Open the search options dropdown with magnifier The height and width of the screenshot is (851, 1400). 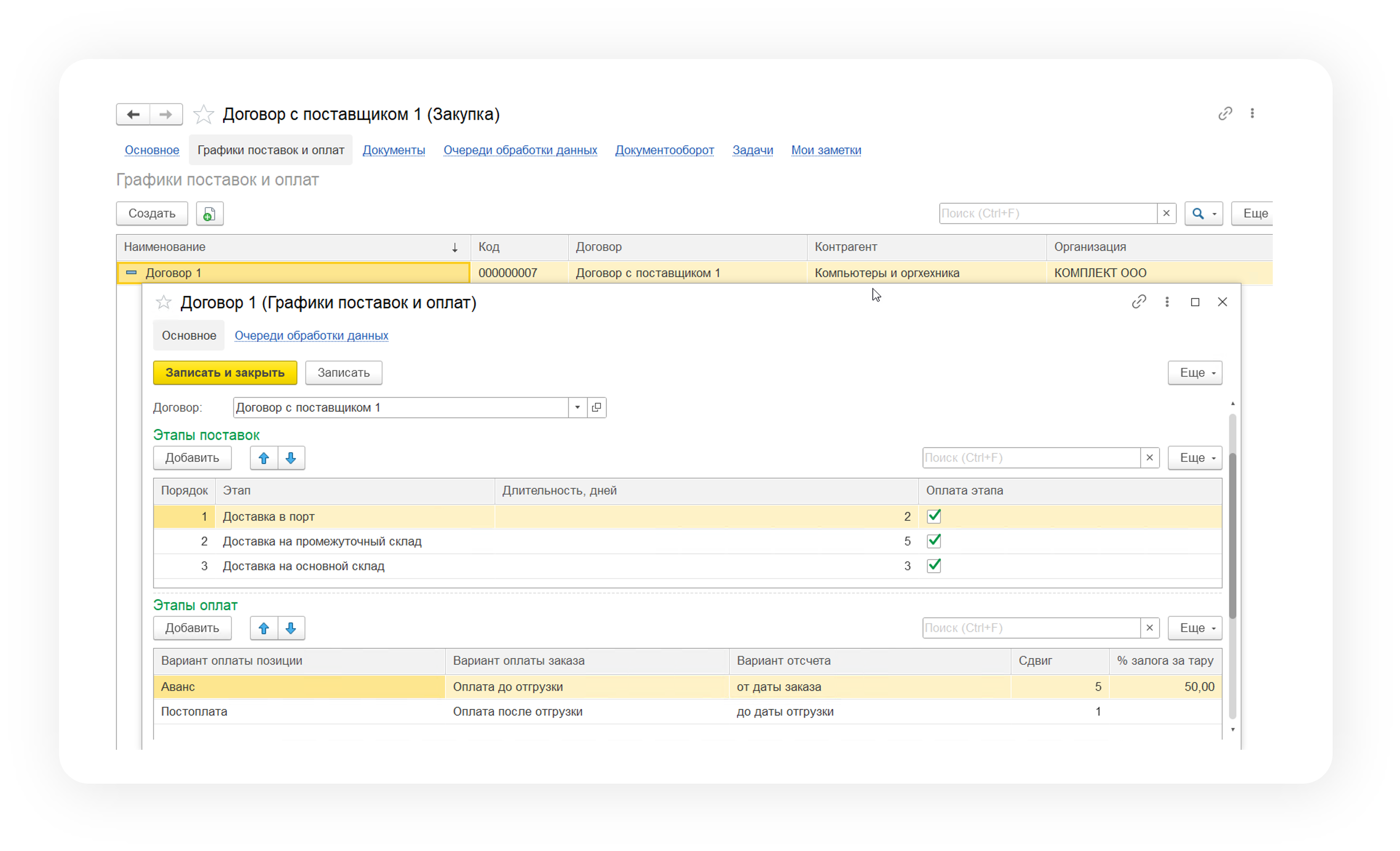tap(1203, 214)
